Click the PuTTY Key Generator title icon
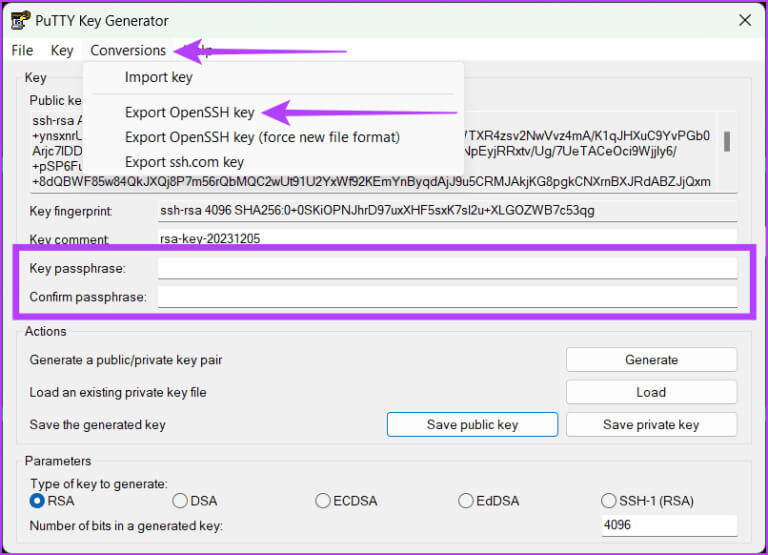This screenshot has height=555, width=768. pos(20,21)
